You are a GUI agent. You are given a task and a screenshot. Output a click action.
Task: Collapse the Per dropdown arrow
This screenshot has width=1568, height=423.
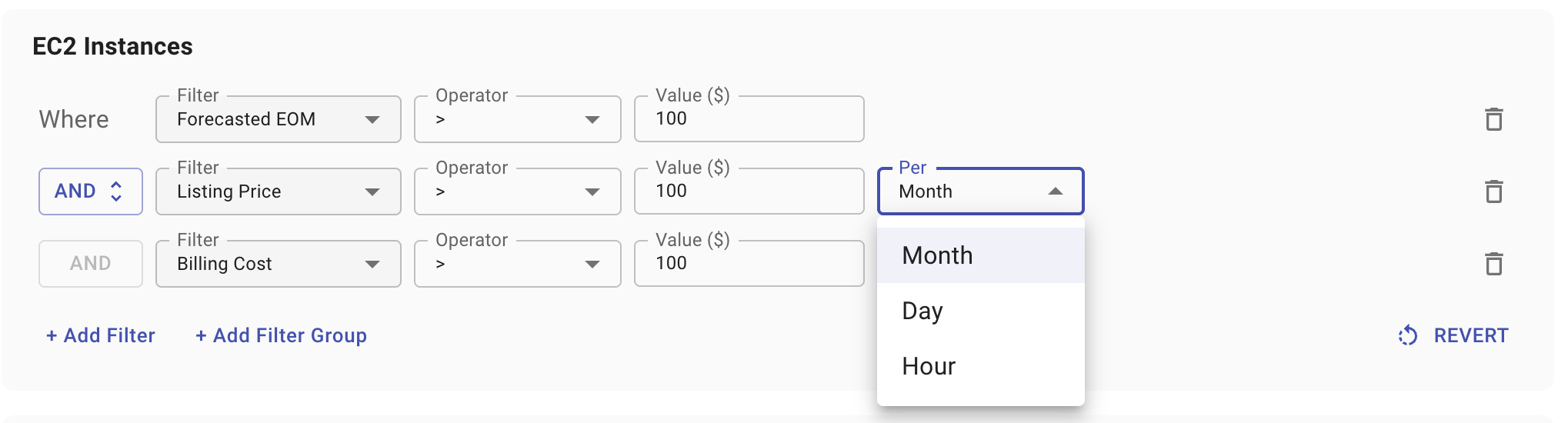(1055, 192)
